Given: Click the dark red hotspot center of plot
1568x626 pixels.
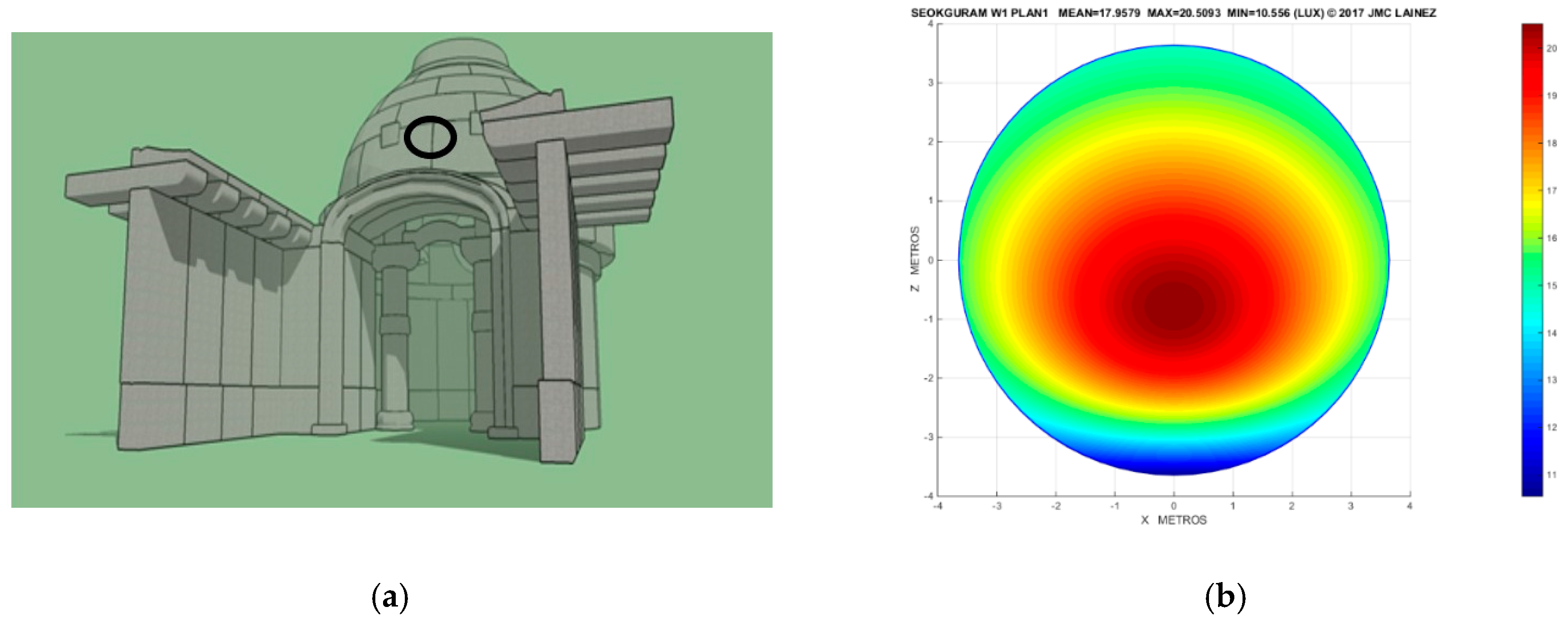Looking at the screenshot, I should [1174, 306].
